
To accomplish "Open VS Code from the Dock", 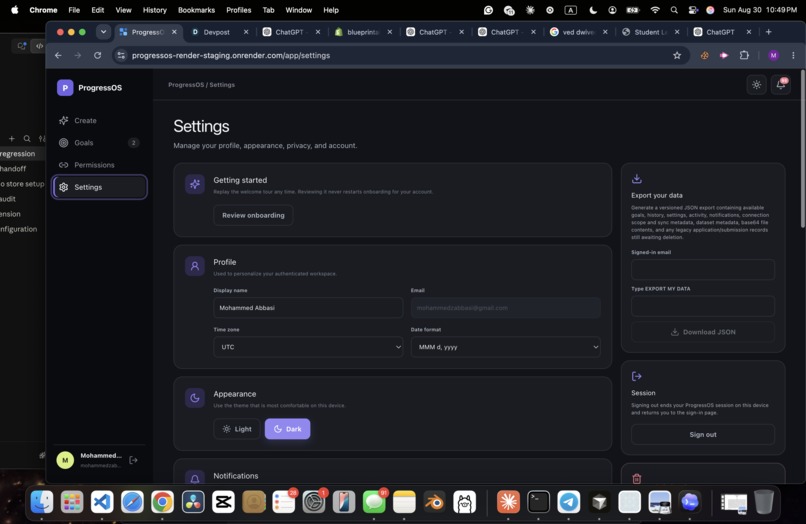I will (102, 502).
